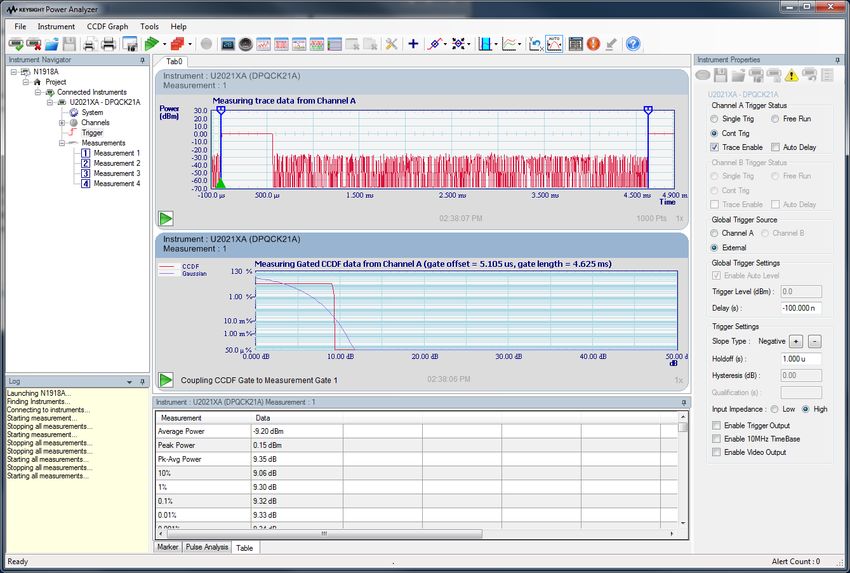Screen dimensions: 850x573
Task: Open help with the blue question-mark icon
Action: click(x=633, y=44)
